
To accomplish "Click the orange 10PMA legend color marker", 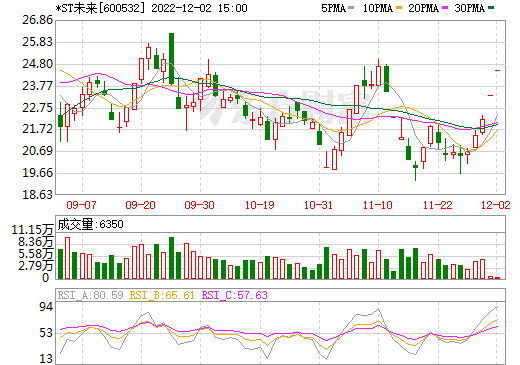I will click(x=399, y=7).
